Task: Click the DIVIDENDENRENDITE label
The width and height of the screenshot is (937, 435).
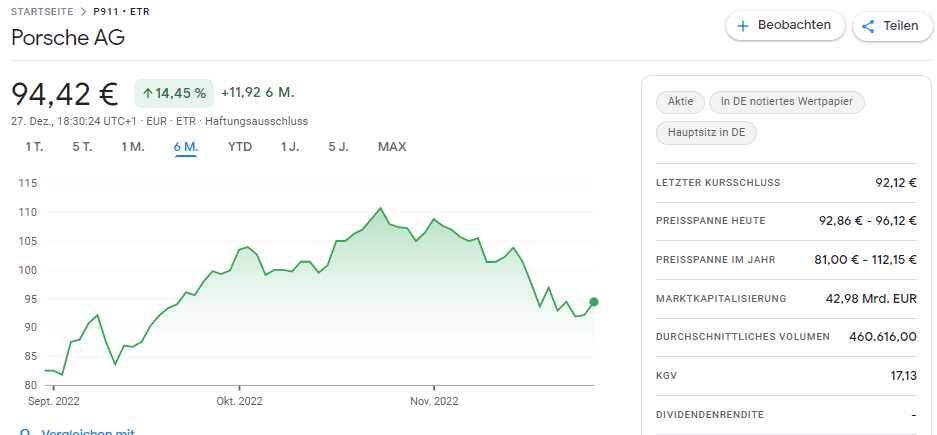Action: click(x=709, y=415)
